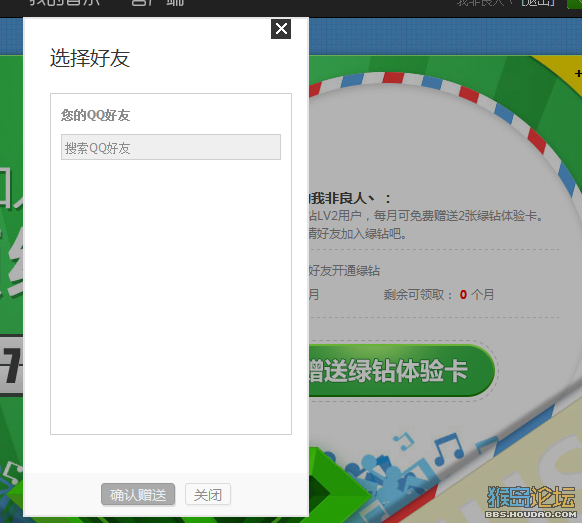This screenshot has width=582, height=523.
Task: Click the 选择好友 dialog title
Action: pyautogui.click(x=90, y=58)
